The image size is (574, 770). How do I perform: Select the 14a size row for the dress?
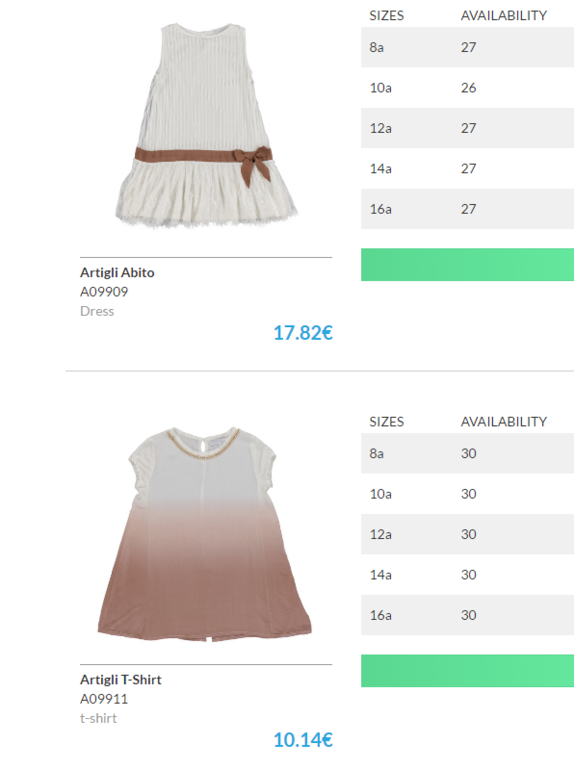467,168
